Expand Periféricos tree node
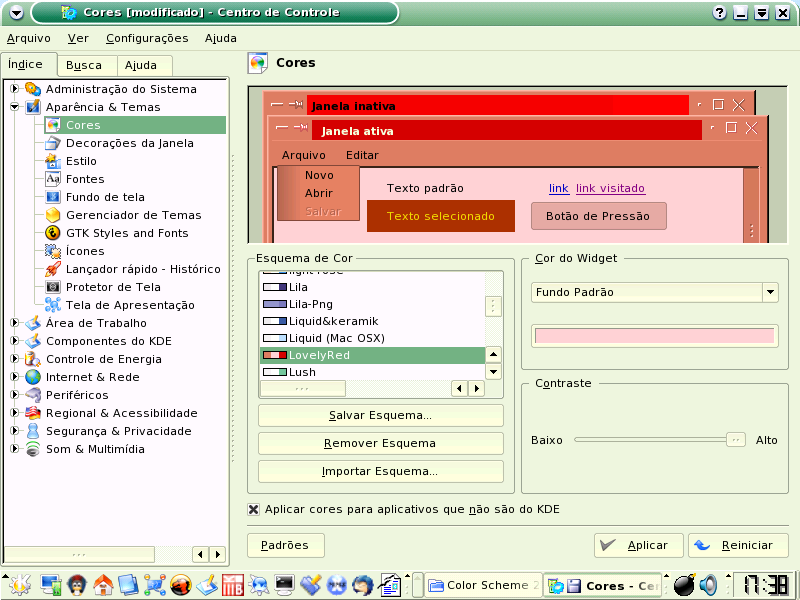800x600 pixels. [15, 394]
